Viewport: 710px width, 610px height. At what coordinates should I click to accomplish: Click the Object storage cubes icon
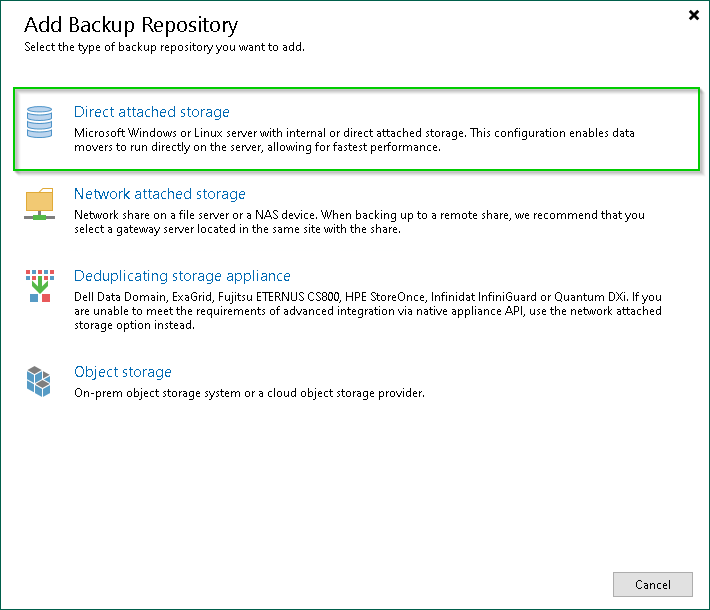pos(40,381)
